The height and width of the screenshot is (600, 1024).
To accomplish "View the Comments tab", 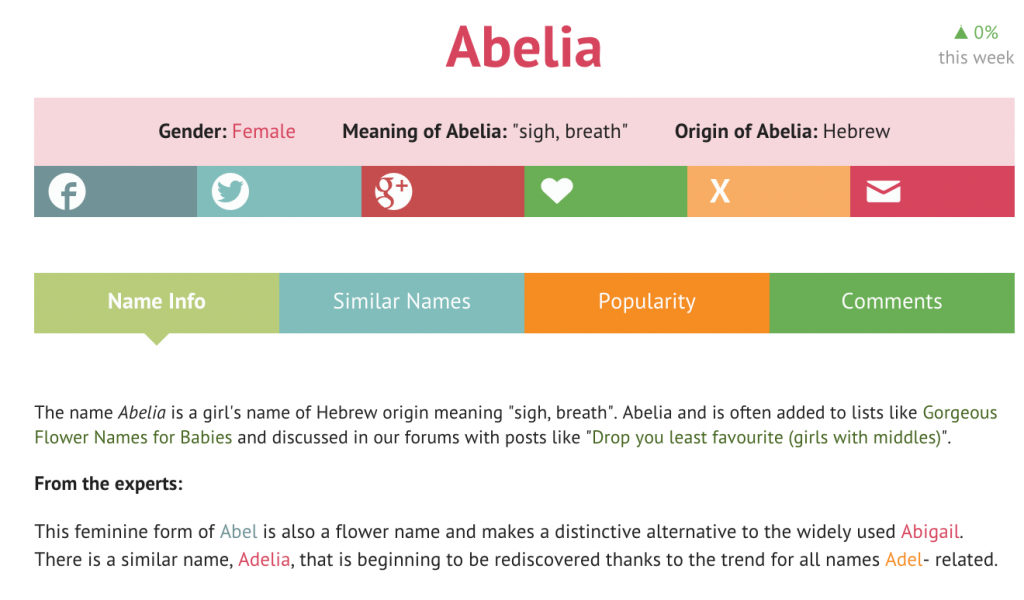I will [892, 303].
